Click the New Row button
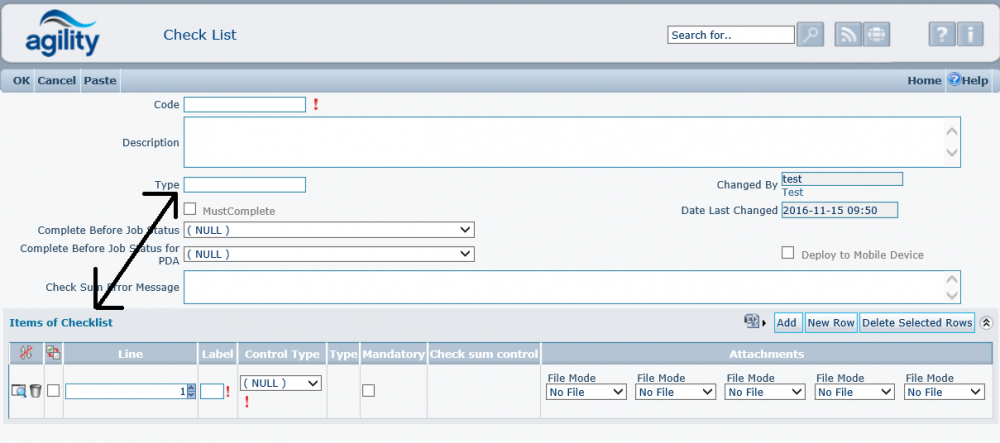This screenshot has height=443, width=1000. (x=830, y=322)
